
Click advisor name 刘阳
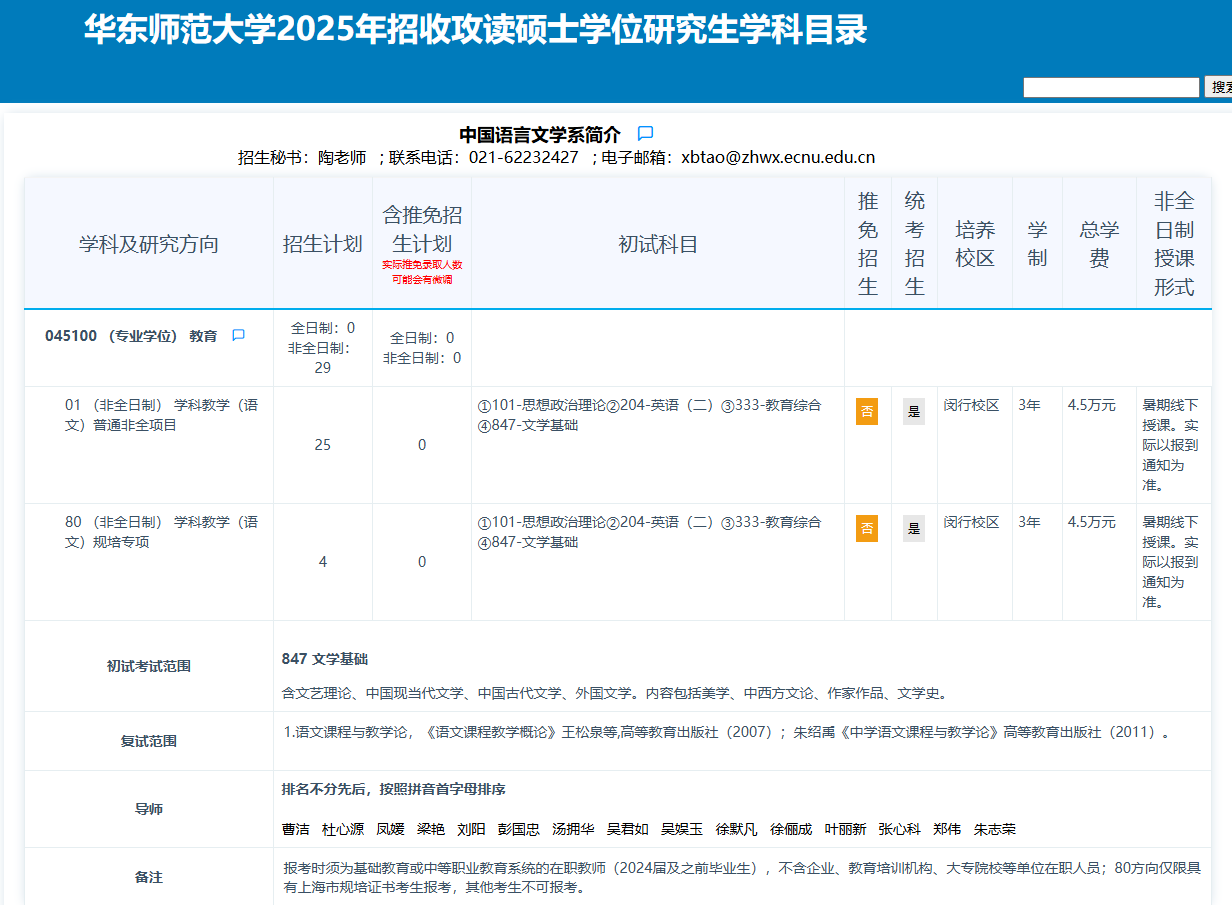[x=471, y=829]
